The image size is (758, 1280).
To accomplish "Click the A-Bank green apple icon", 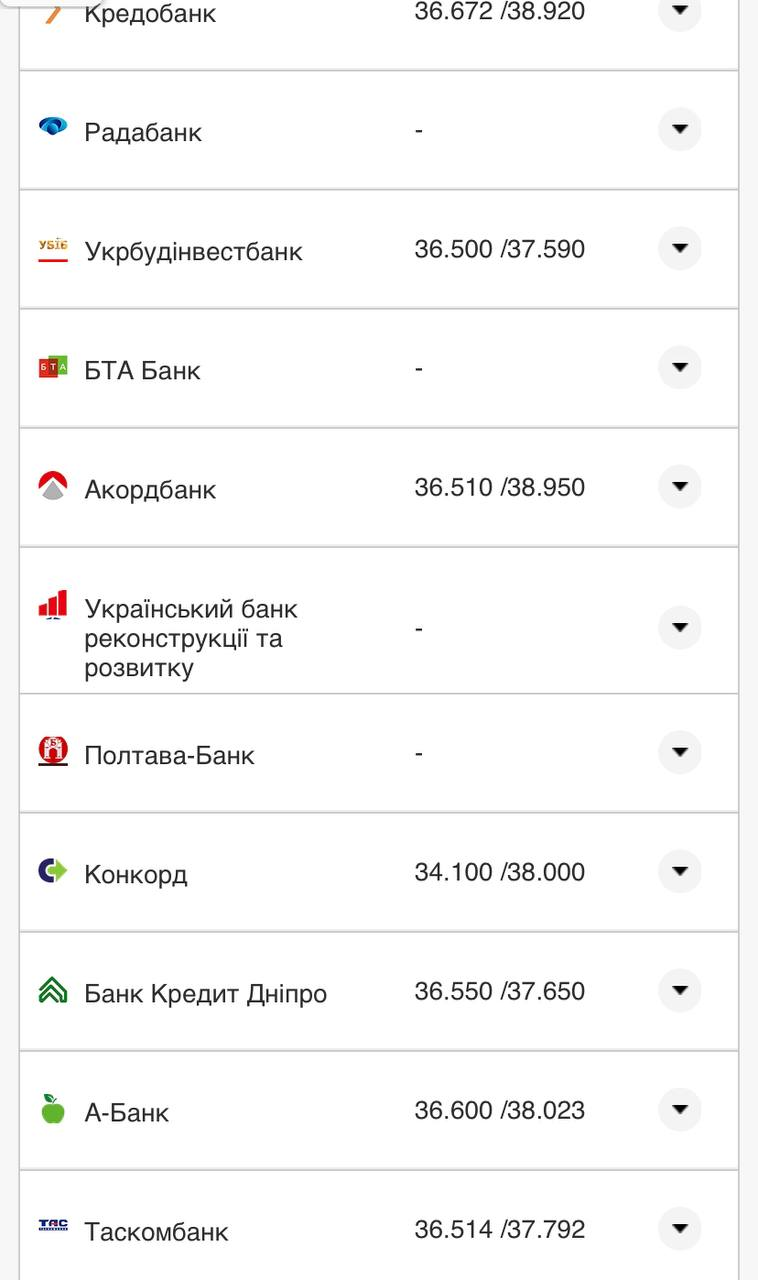I will 53,1109.
